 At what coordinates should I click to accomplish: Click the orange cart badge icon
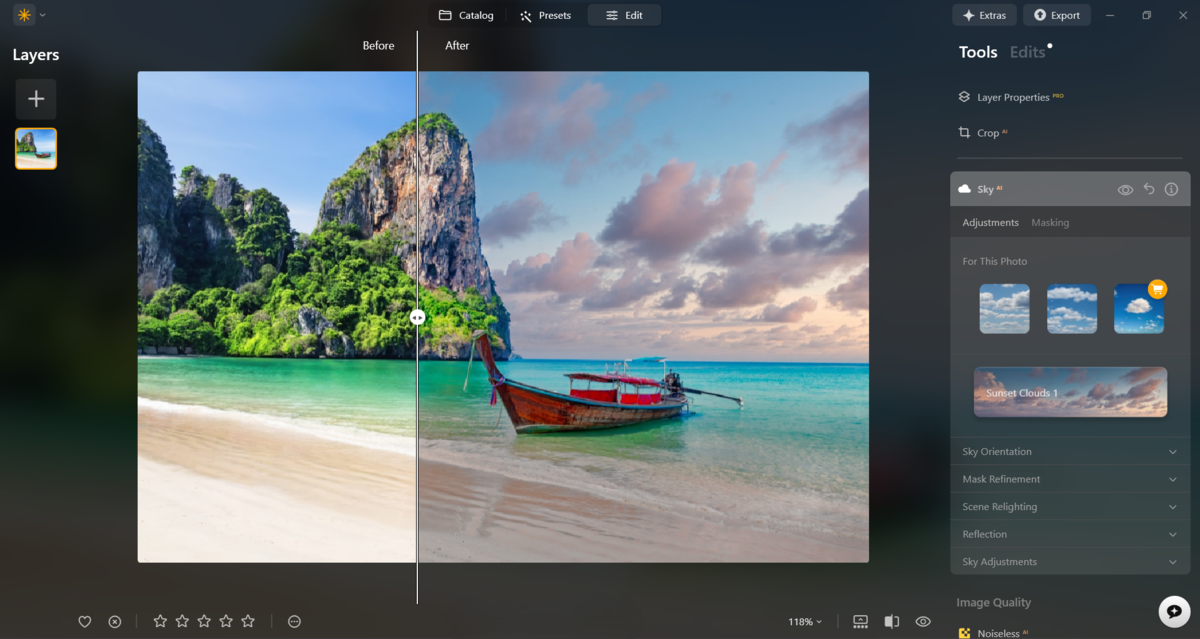(1157, 289)
